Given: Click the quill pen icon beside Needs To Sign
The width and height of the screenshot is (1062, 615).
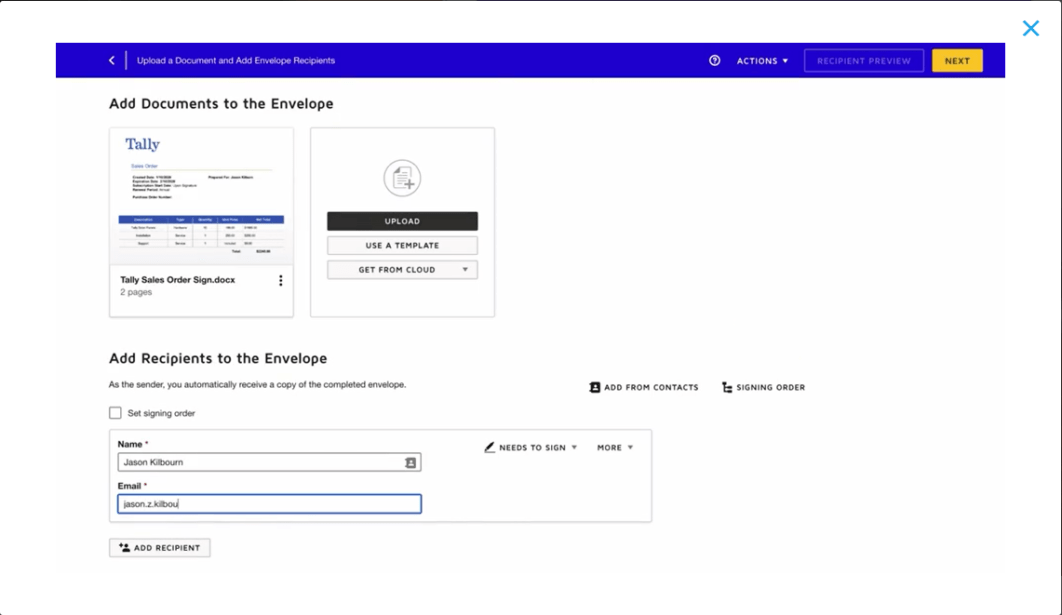Looking at the screenshot, I should tap(489, 447).
